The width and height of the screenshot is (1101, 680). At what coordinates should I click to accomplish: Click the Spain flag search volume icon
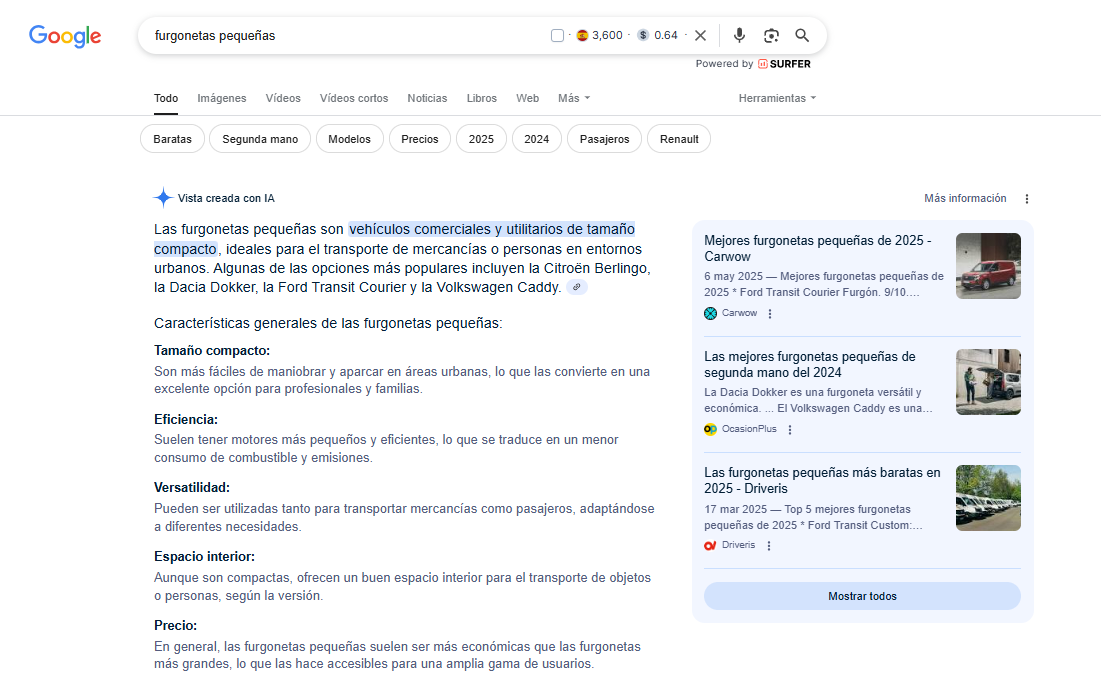point(582,35)
